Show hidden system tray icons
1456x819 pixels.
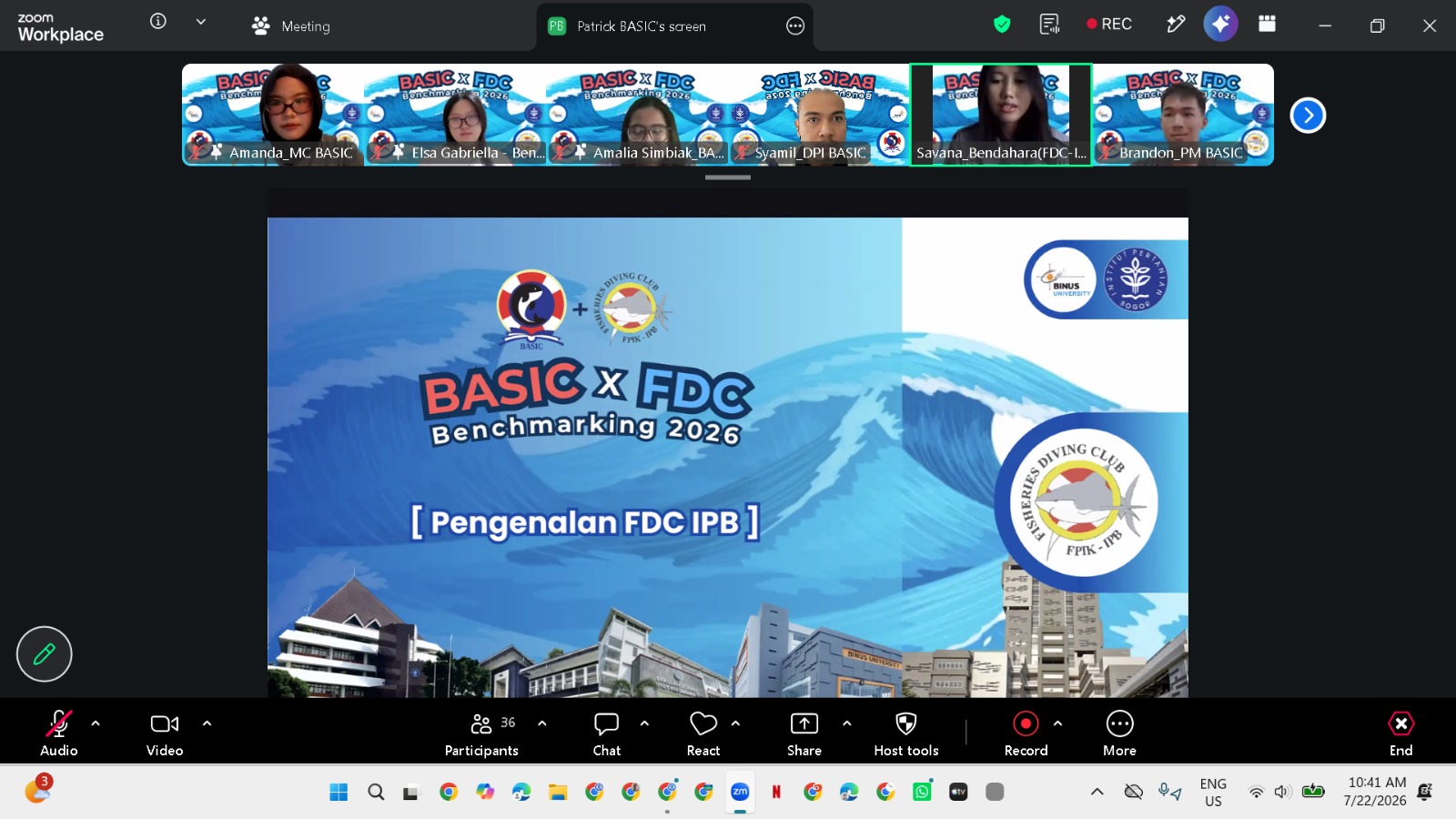pyautogui.click(x=1097, y=792)
